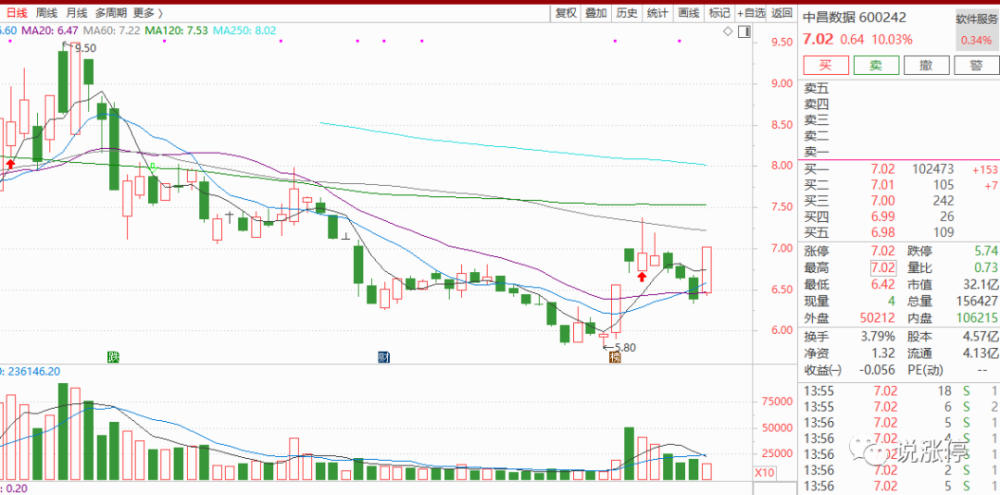Click the 换手 value 3.79%
Screen dimensions: 1000x495
pos(879,336)
